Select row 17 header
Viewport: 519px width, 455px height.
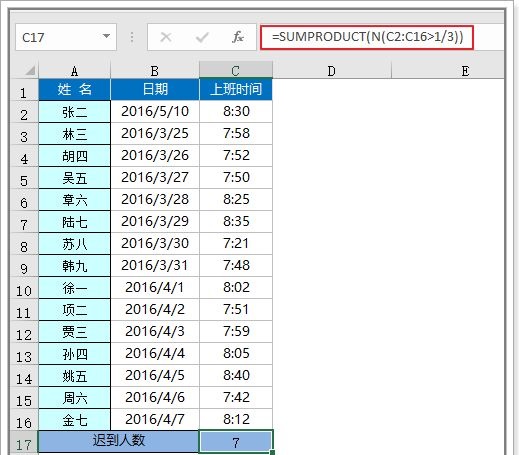click(24, 442)
